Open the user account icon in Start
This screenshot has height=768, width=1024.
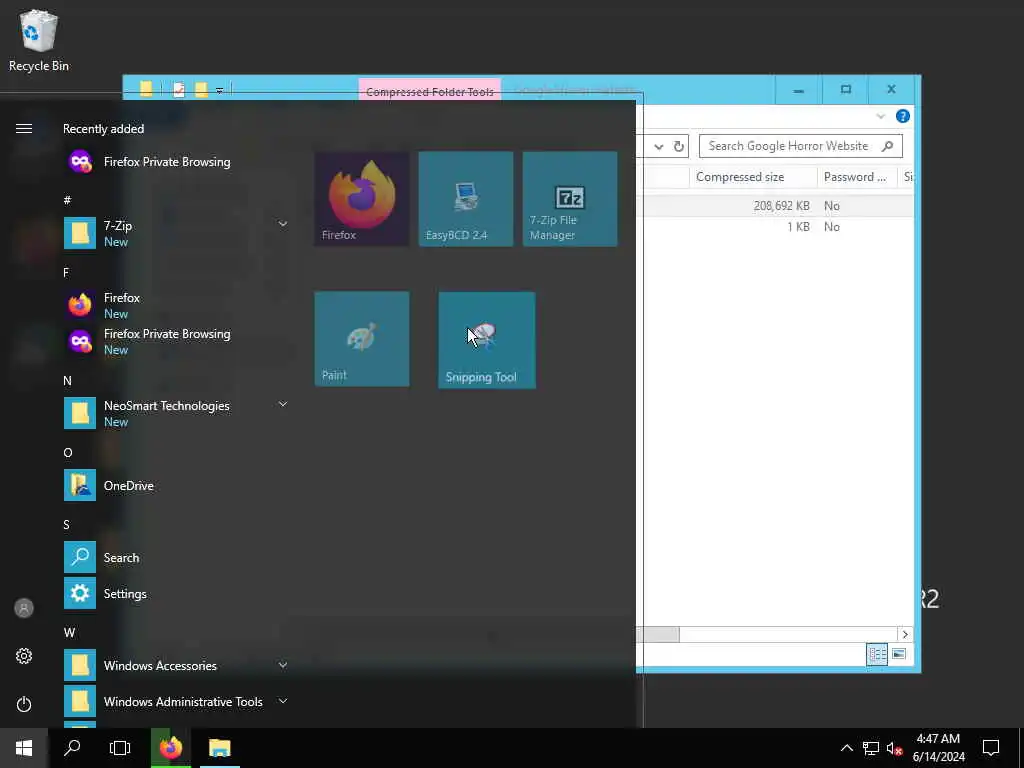point(24,608)
